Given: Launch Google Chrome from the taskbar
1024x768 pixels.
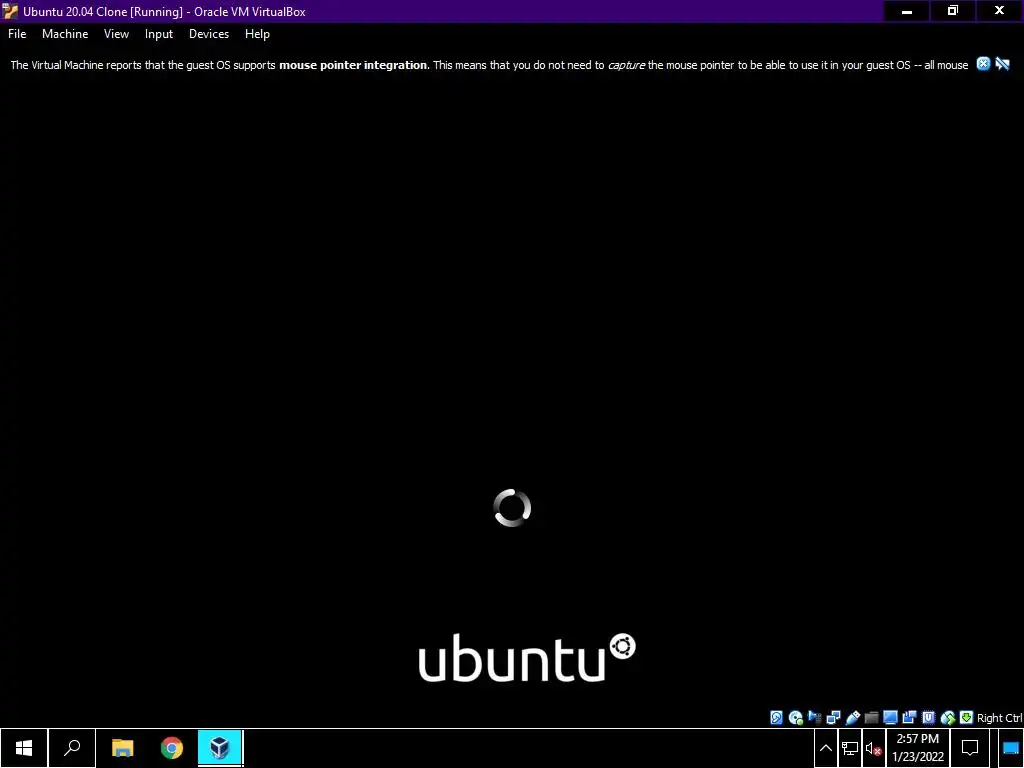Looking at the screenshot, I should point(172,748).
